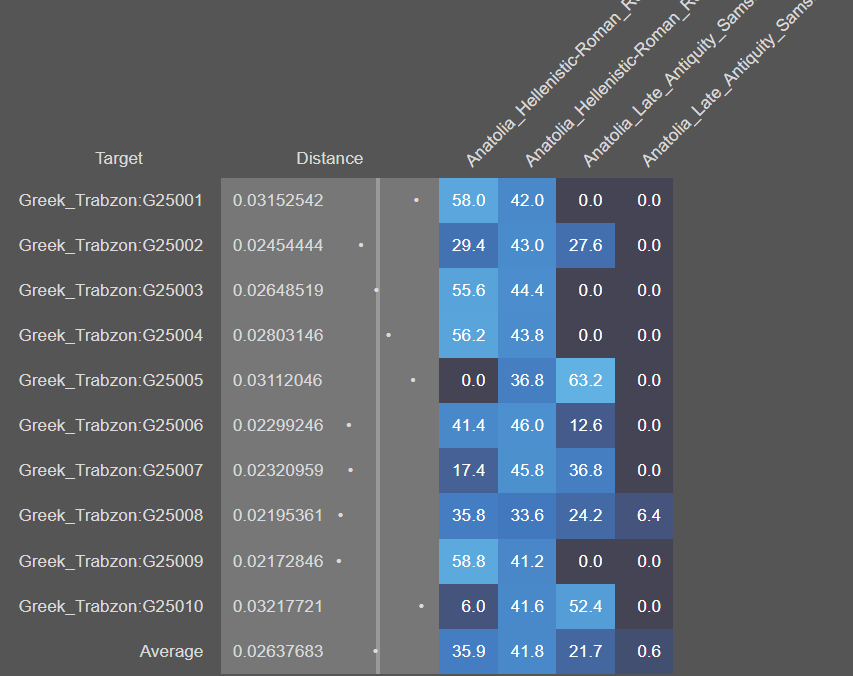Select the Greek_Trabzon:G25008 row label

111,515
